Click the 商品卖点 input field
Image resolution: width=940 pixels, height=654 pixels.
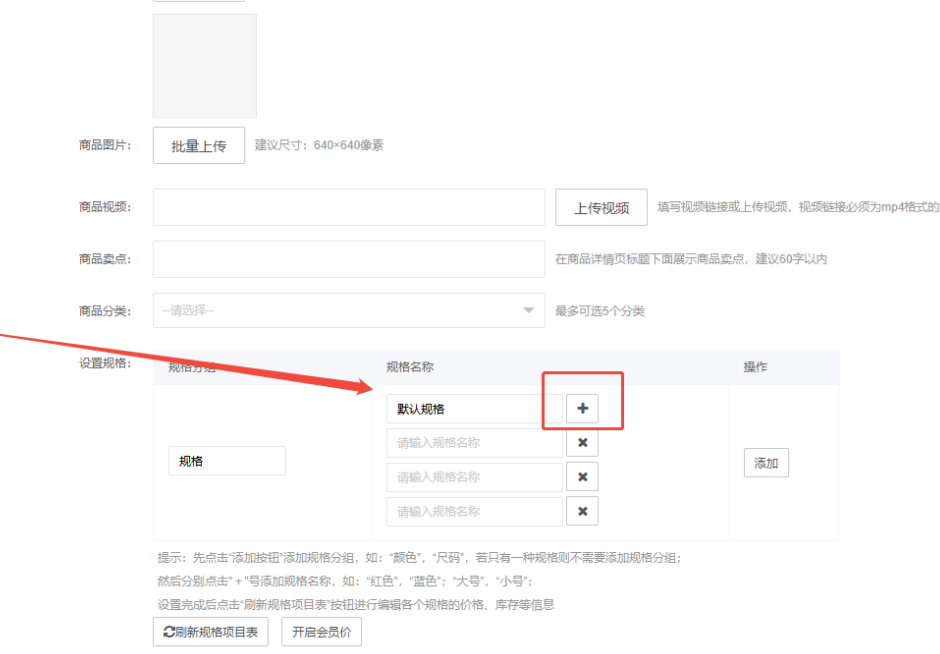tap(348, 259)
